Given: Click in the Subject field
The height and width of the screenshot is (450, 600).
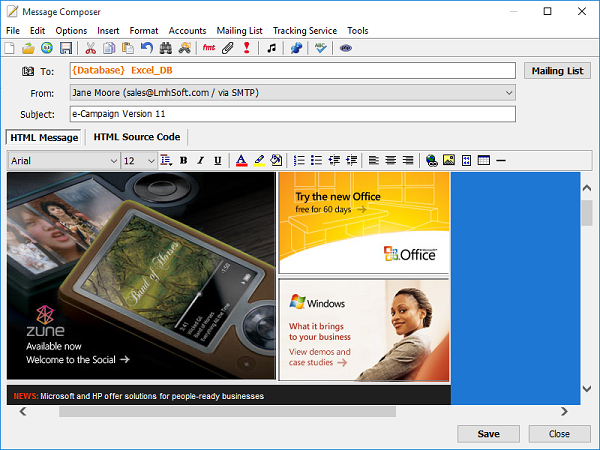Looking at the screenshot, I should pyautogui.click(x=293, y=114).
